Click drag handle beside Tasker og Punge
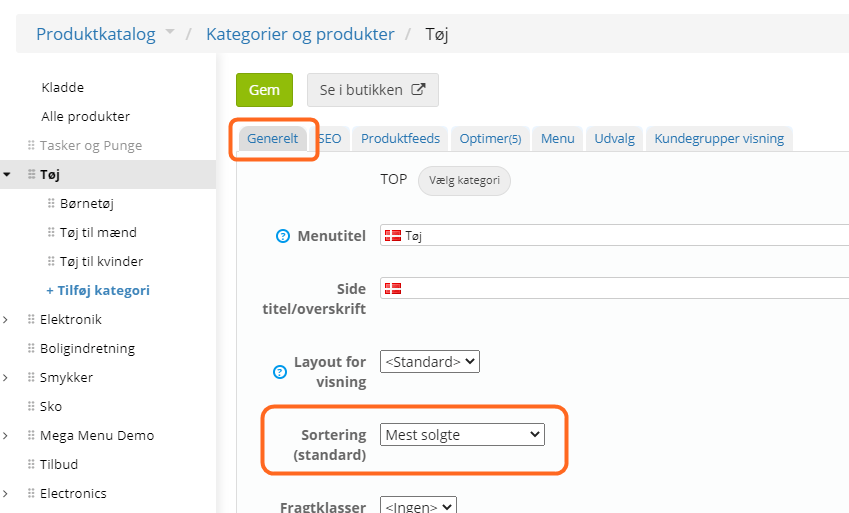 [x=31, y=145]
